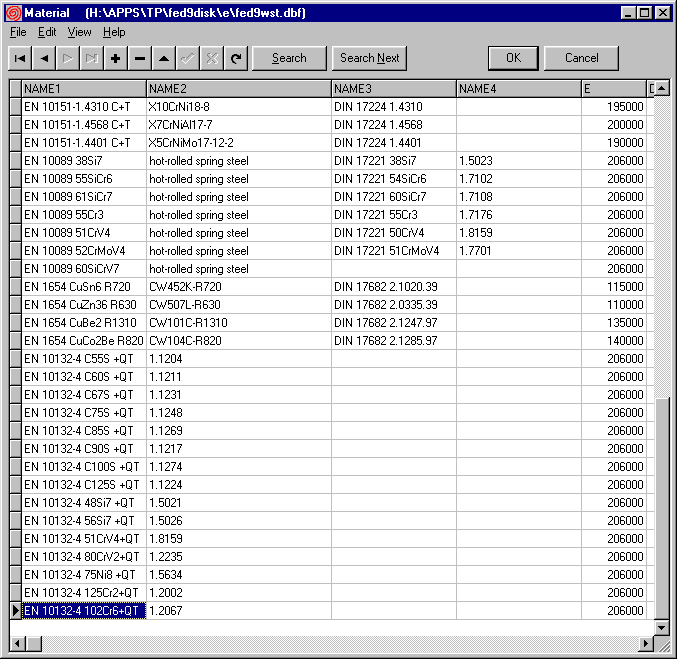Open the File menu
677x659 pixels.
tap(19, 32)
